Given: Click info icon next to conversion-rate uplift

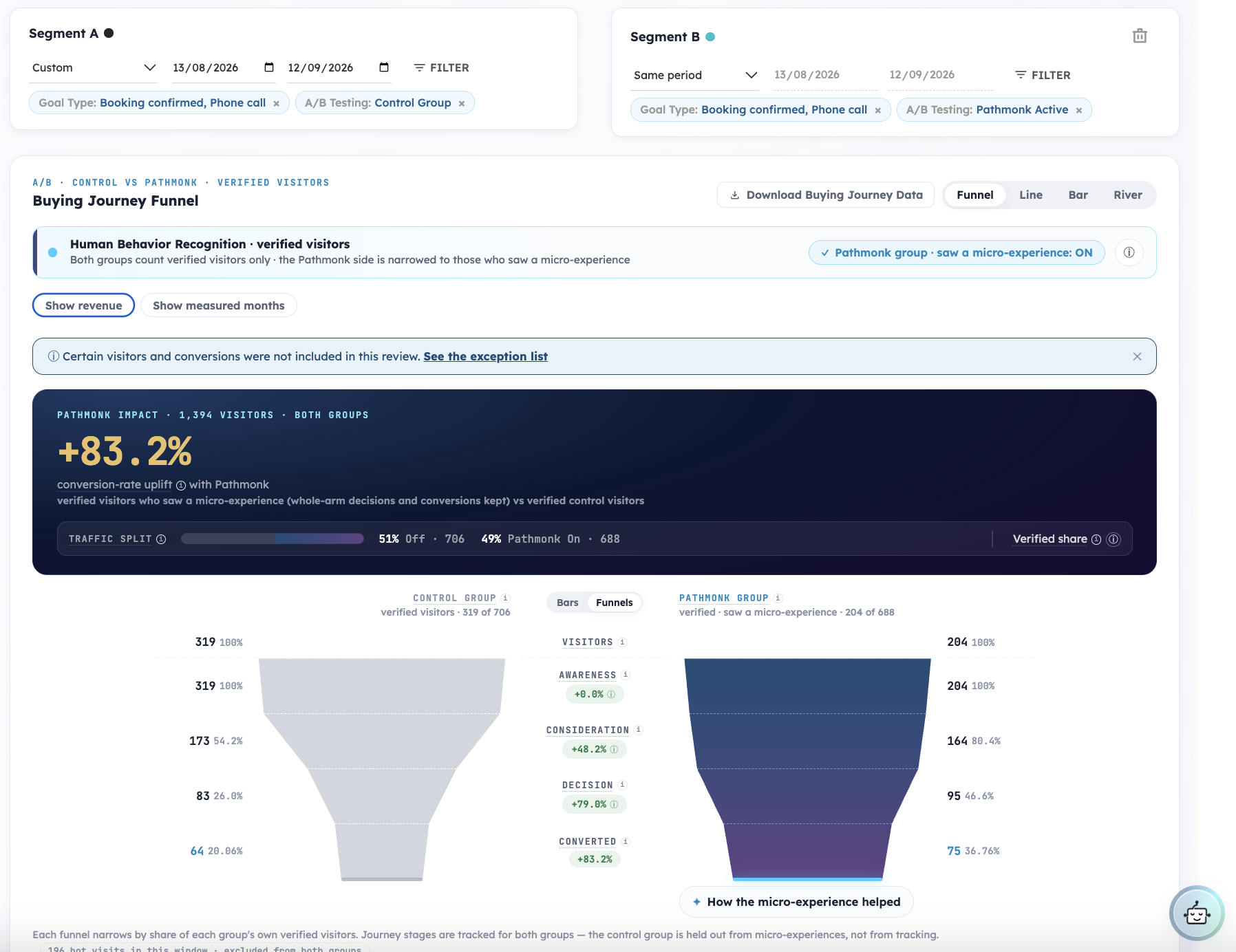Looking at the screenshot, I should (181, 485).
